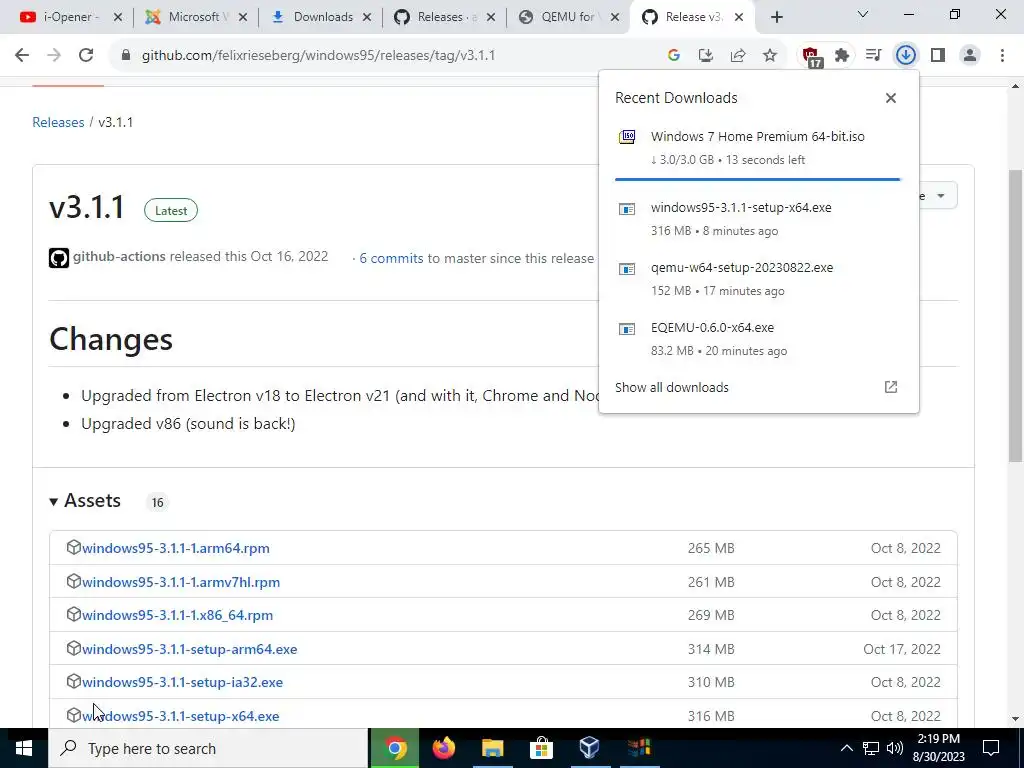Close the QEMU for Windows tab
The height and width of the screenshot is (768, 1024).
click(x=615, y=18)
